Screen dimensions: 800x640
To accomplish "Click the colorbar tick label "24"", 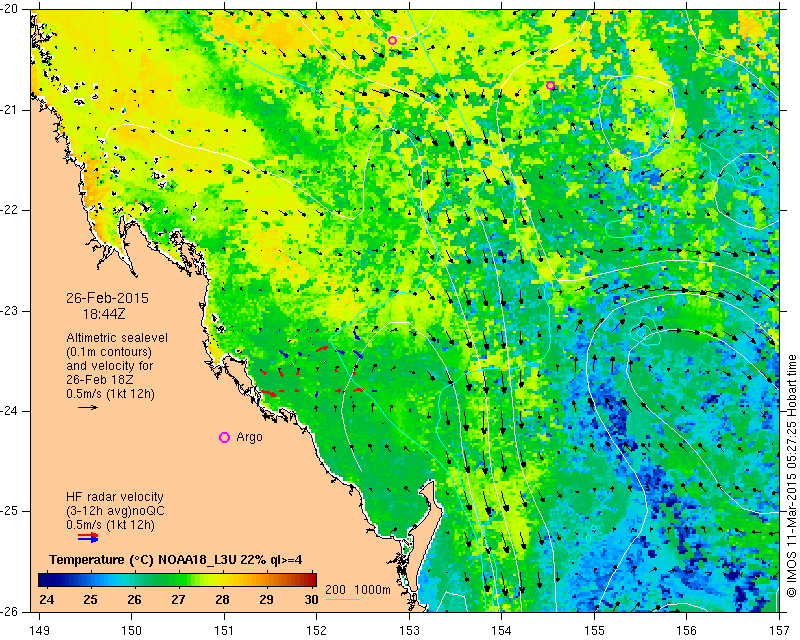I will [x=46, y=599].
